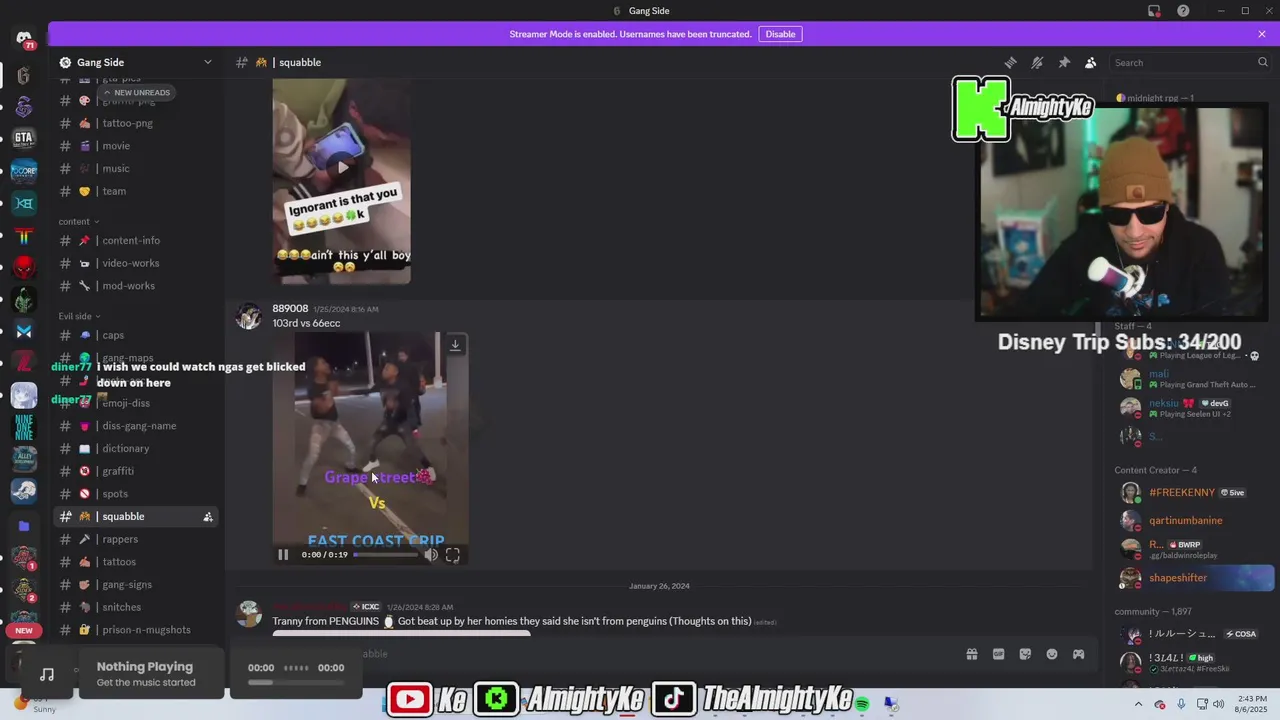The height and width of the screenshot is (720, 1280).
Task: Seek in the video progress bar
Action: (386, 554)
